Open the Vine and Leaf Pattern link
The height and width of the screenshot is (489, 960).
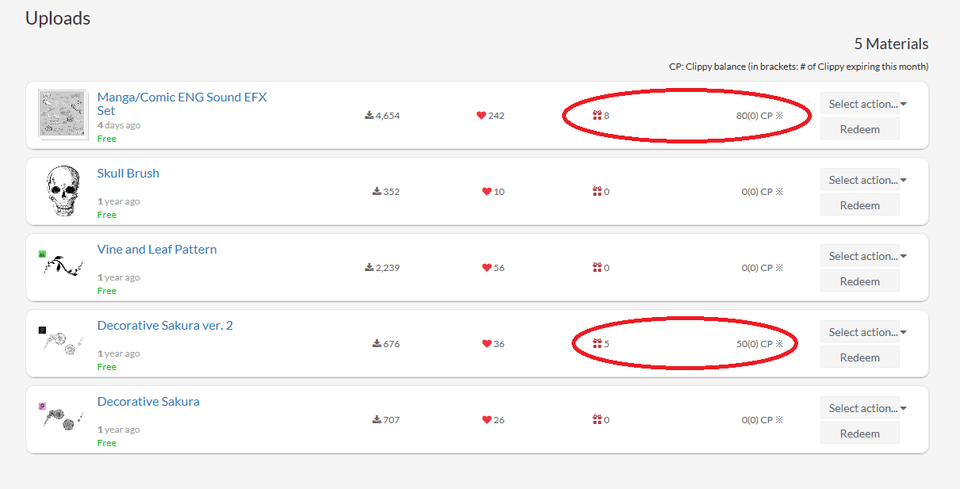157,250
